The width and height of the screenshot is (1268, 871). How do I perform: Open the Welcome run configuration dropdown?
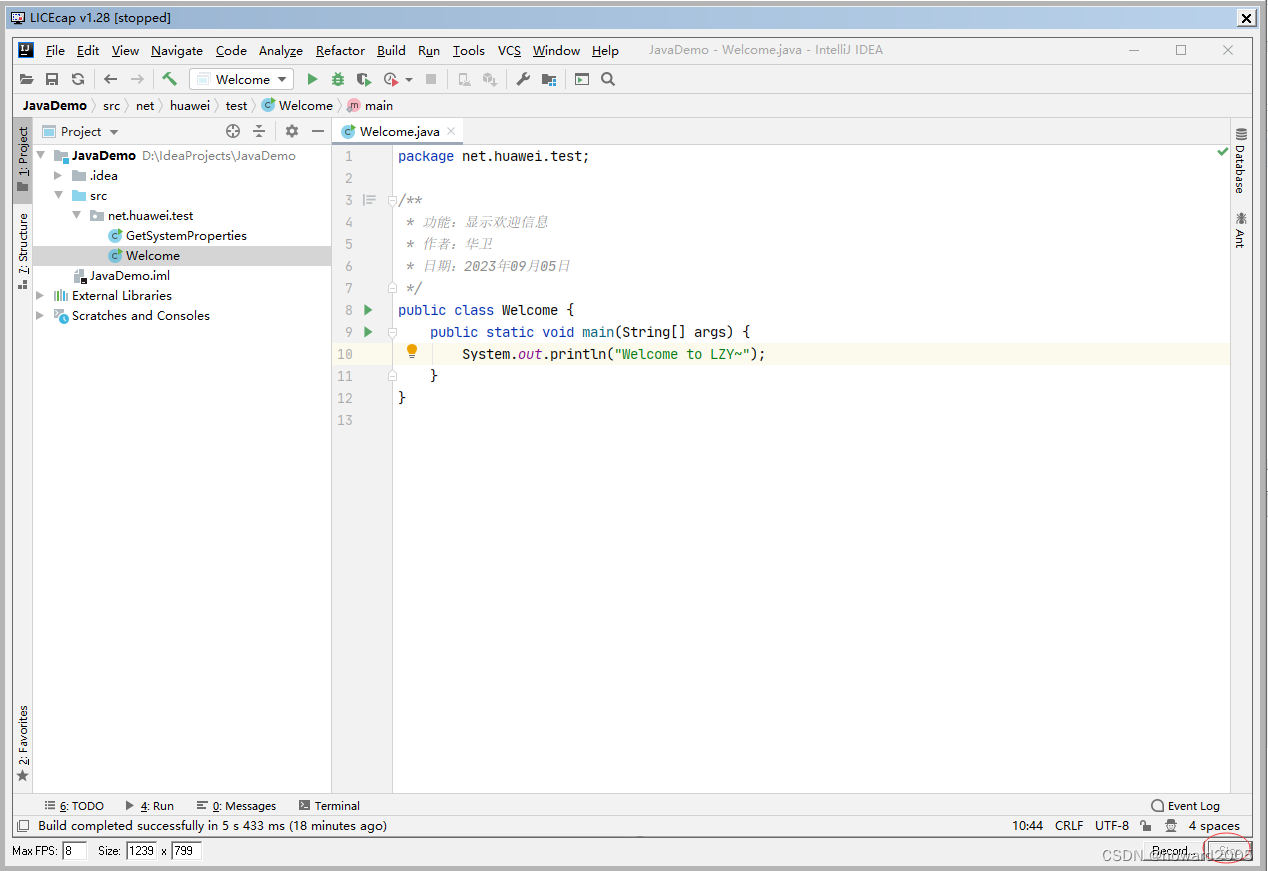pos(241,79)
